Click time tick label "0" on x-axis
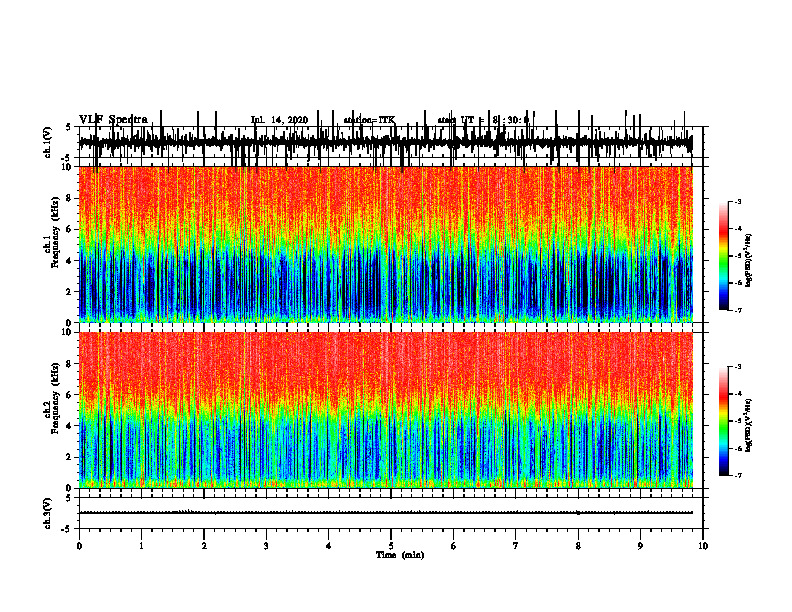Image resolution: width=792 pixels, height=612 pixels. coord(79,546)
